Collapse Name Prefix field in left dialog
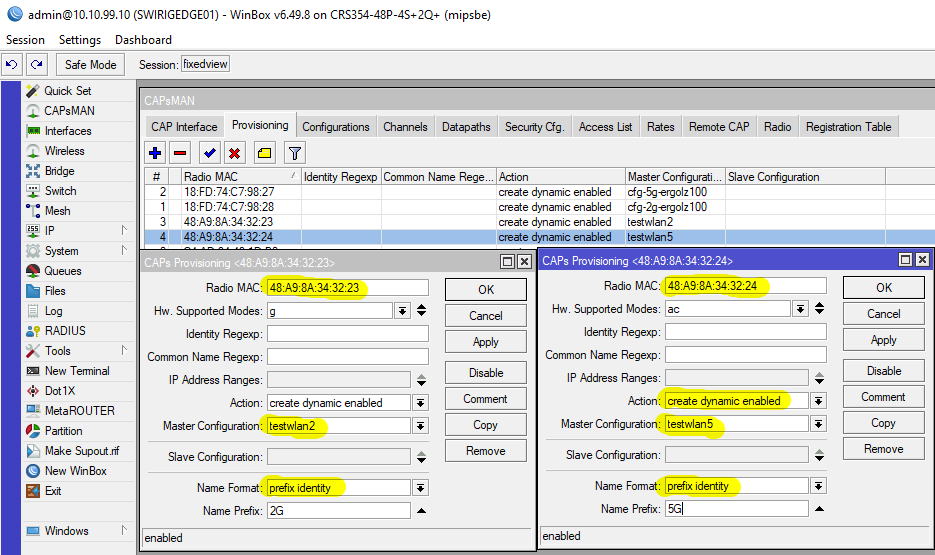This screenshot has width=935, height=555. (421, 511)
